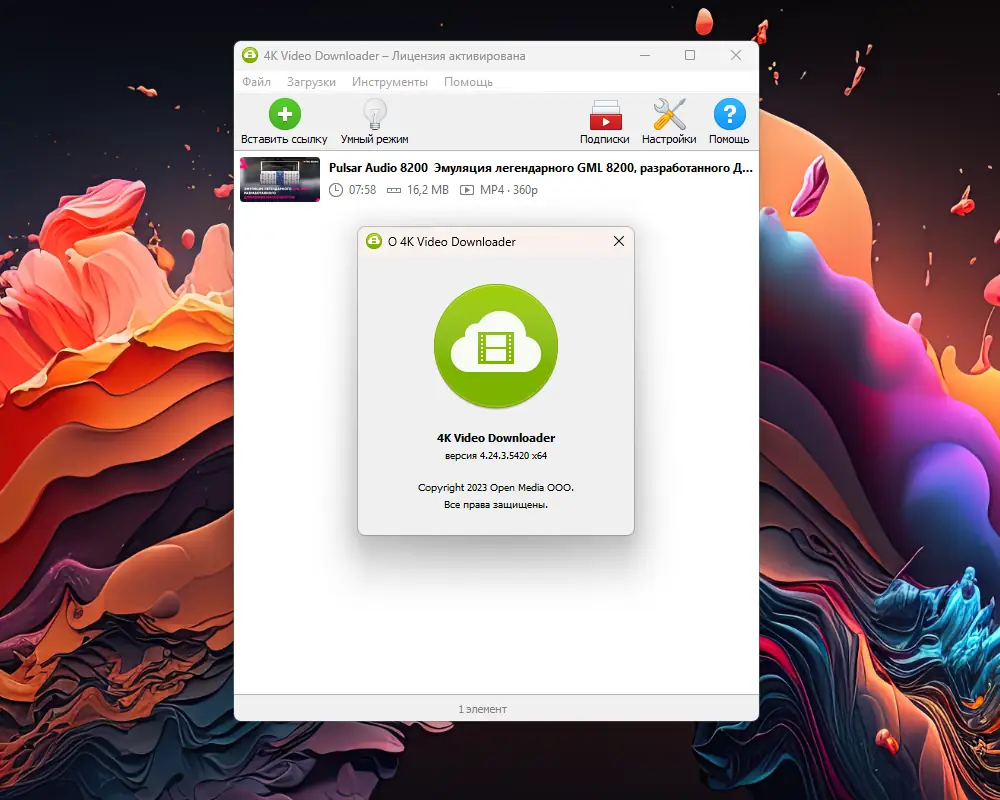Click the video format icon beside MP4
The image size is (1000, 800).
point(467,190)
